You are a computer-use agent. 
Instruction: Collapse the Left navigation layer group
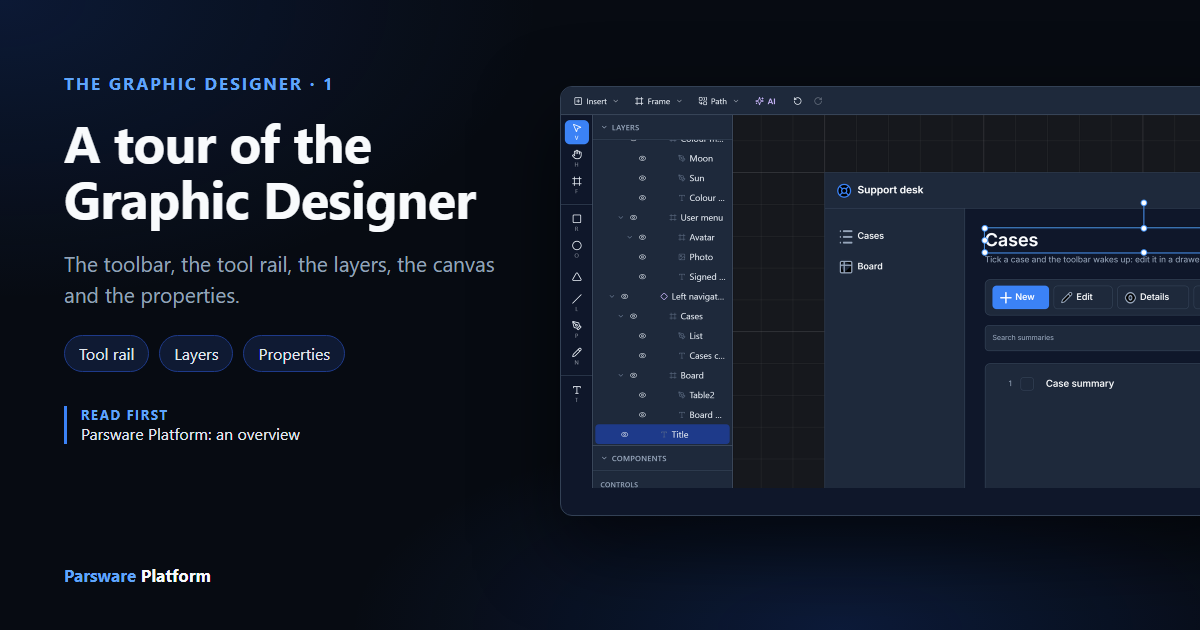point(612,297)
